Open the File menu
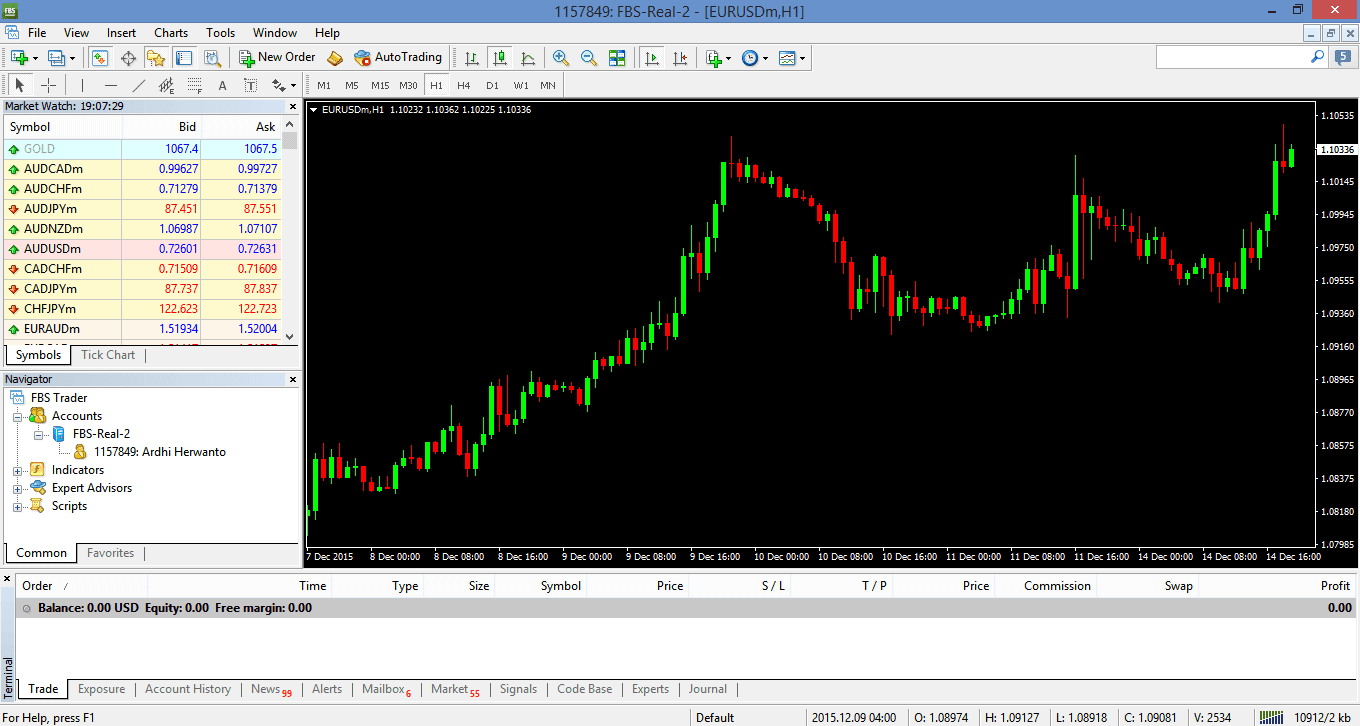 [37, 33]
